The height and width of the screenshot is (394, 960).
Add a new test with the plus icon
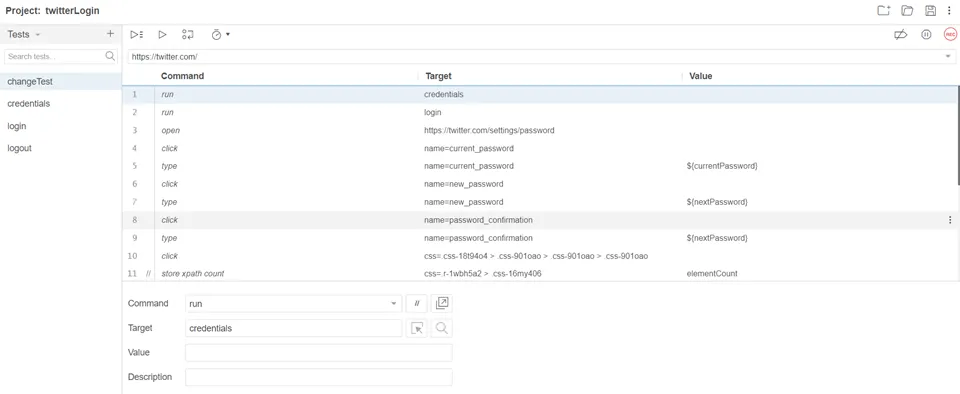coord(110,34)
